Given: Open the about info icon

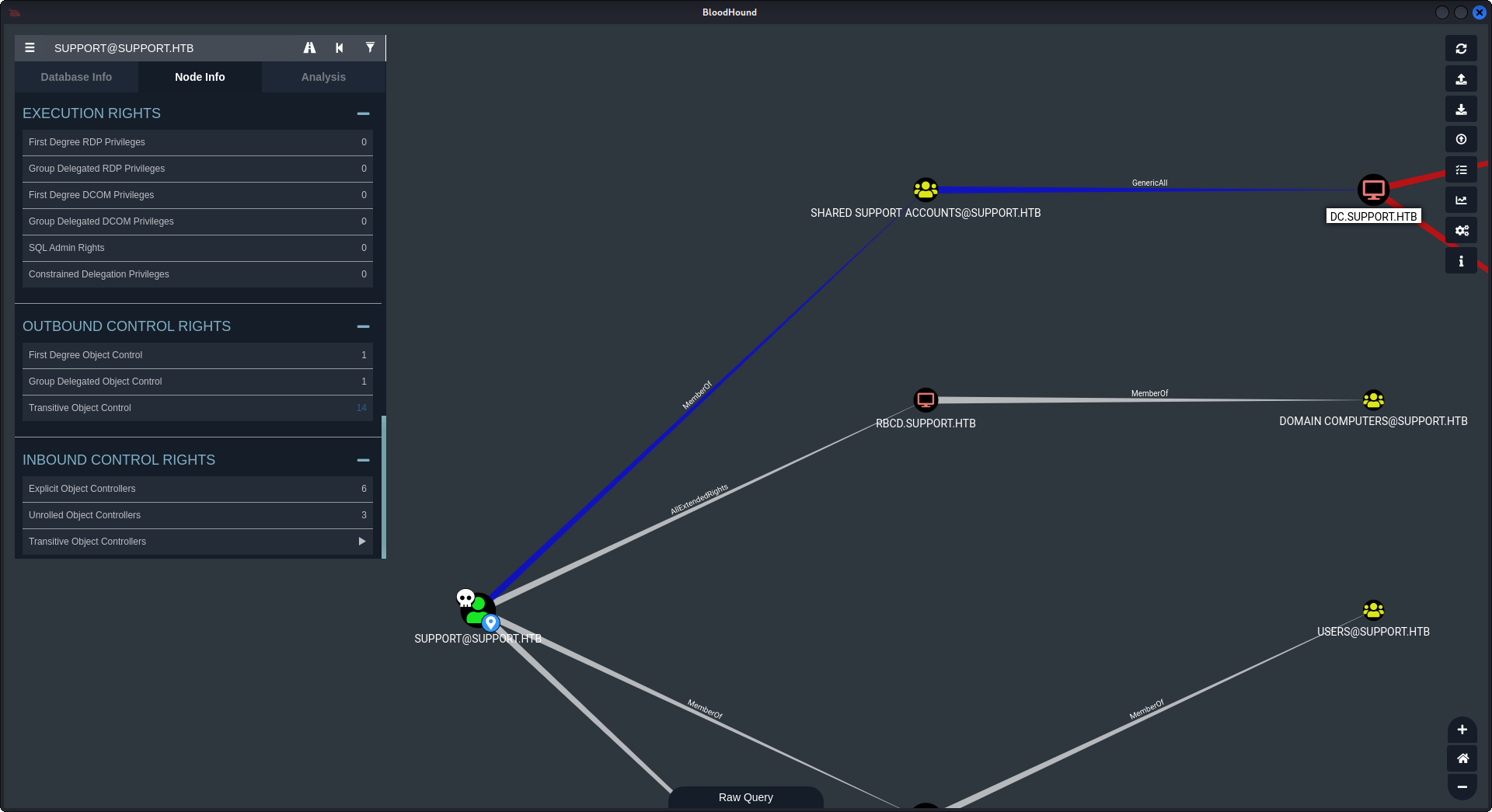Looking at the screenshot, I should coord(1461,261).
